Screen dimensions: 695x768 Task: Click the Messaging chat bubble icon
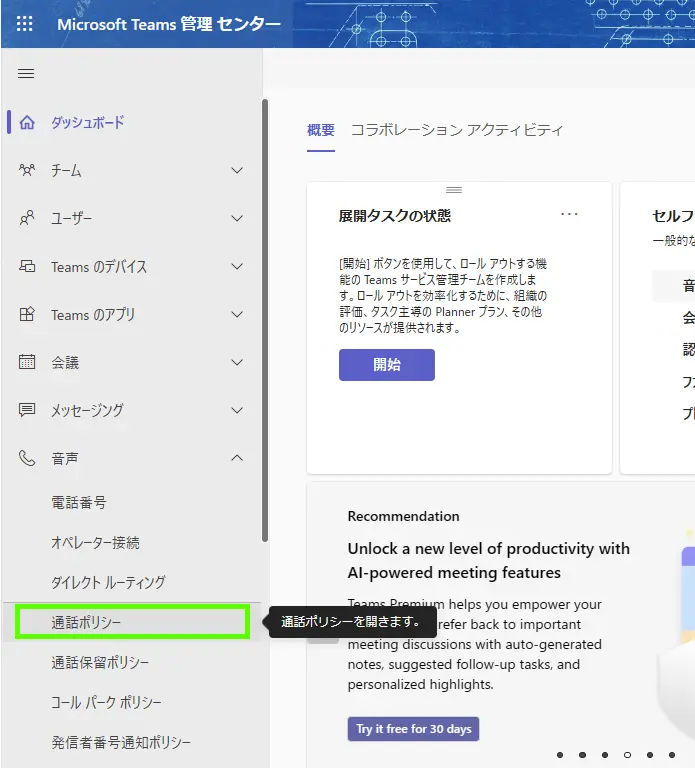click(27, 410)
